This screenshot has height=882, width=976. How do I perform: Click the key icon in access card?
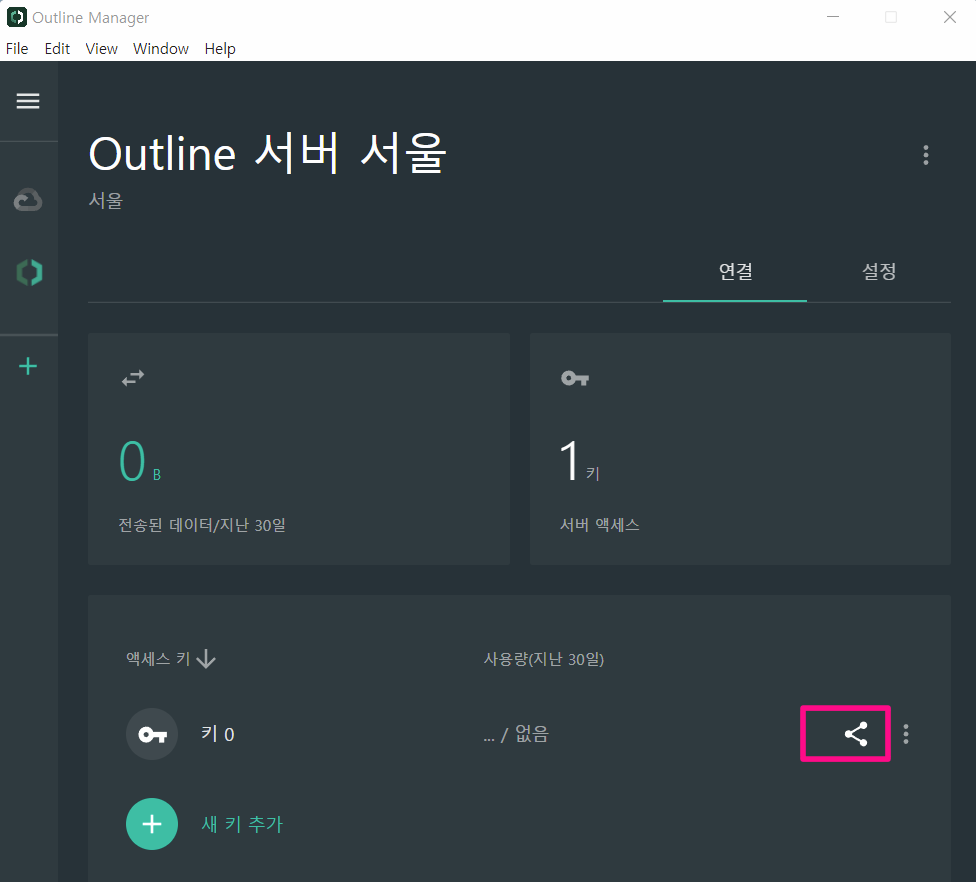pos(575,378)
